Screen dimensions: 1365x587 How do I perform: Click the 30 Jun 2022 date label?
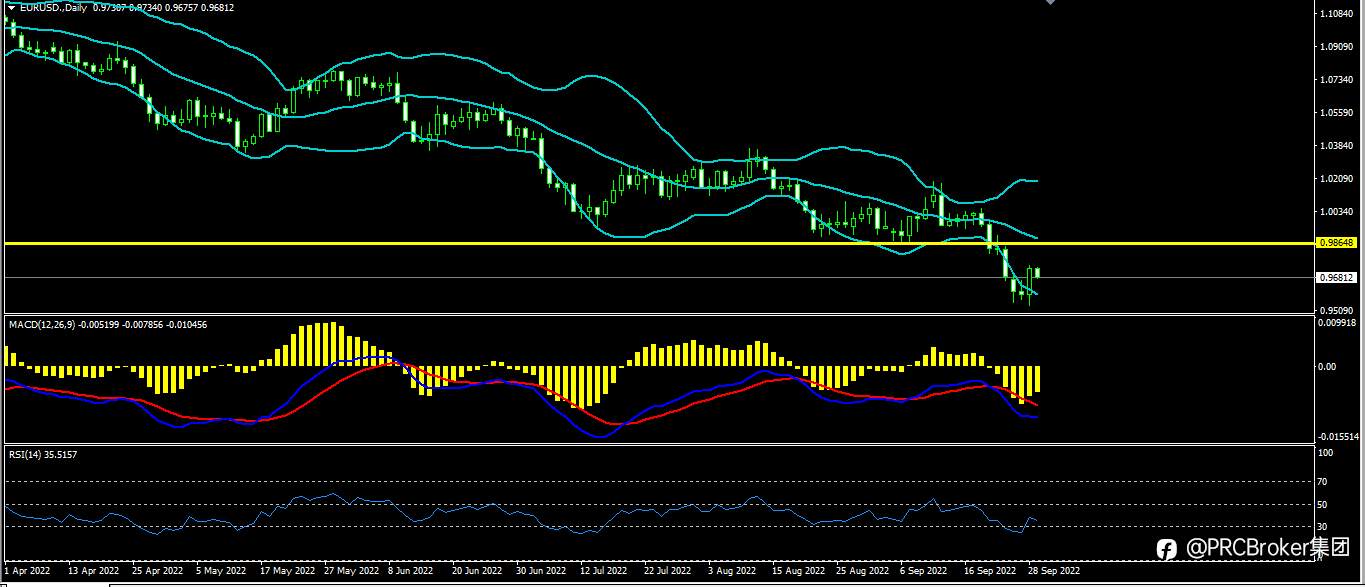540,571
